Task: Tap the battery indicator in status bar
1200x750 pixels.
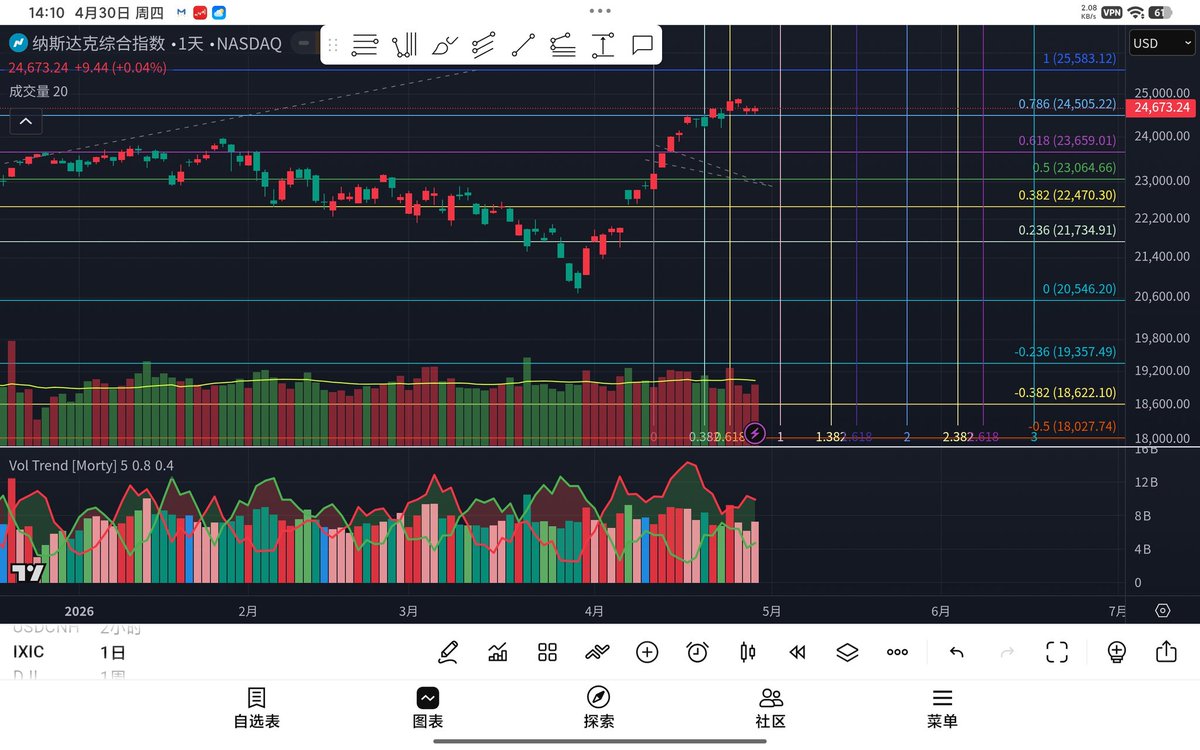Action: tap(1161, 12)
